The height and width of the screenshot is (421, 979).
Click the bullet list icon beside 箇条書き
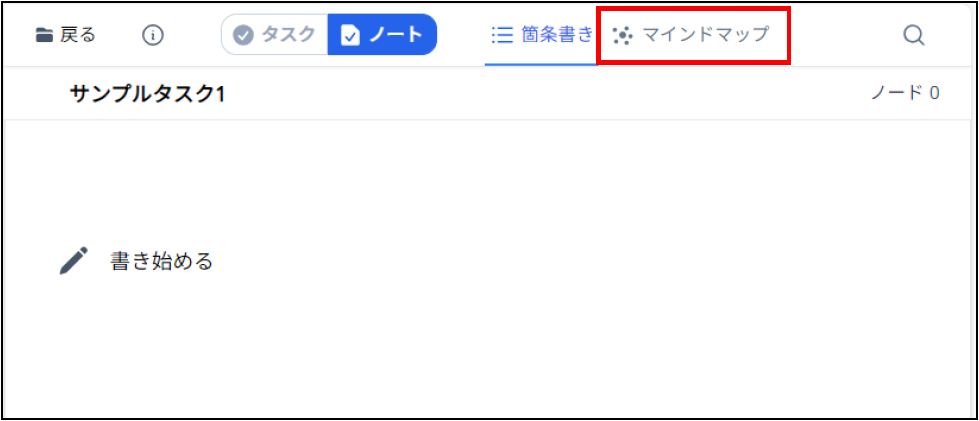[x=502, y=34]
